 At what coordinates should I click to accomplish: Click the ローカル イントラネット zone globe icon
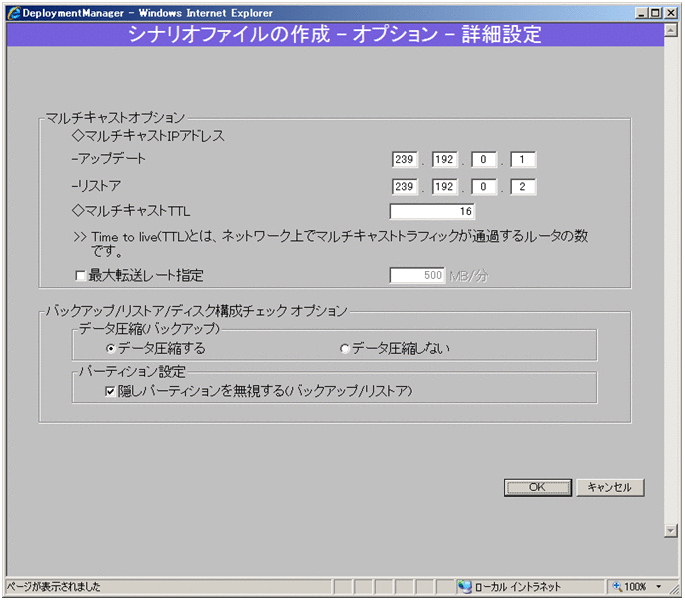(465, 587)
